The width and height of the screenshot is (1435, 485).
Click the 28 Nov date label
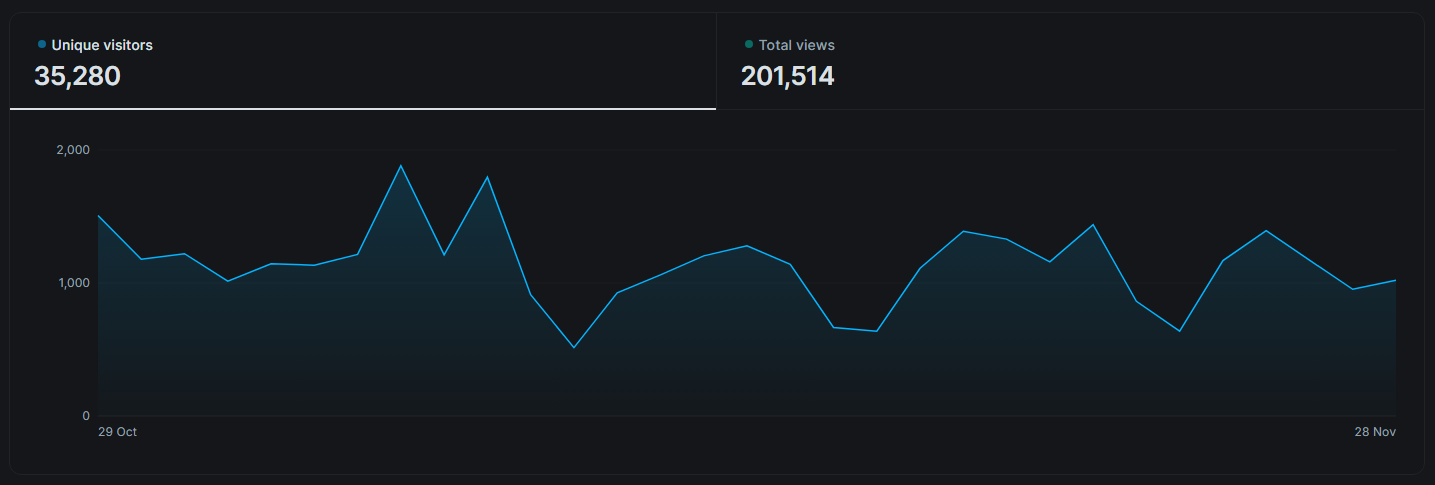pyautogui.click(x=1375, y=432)
